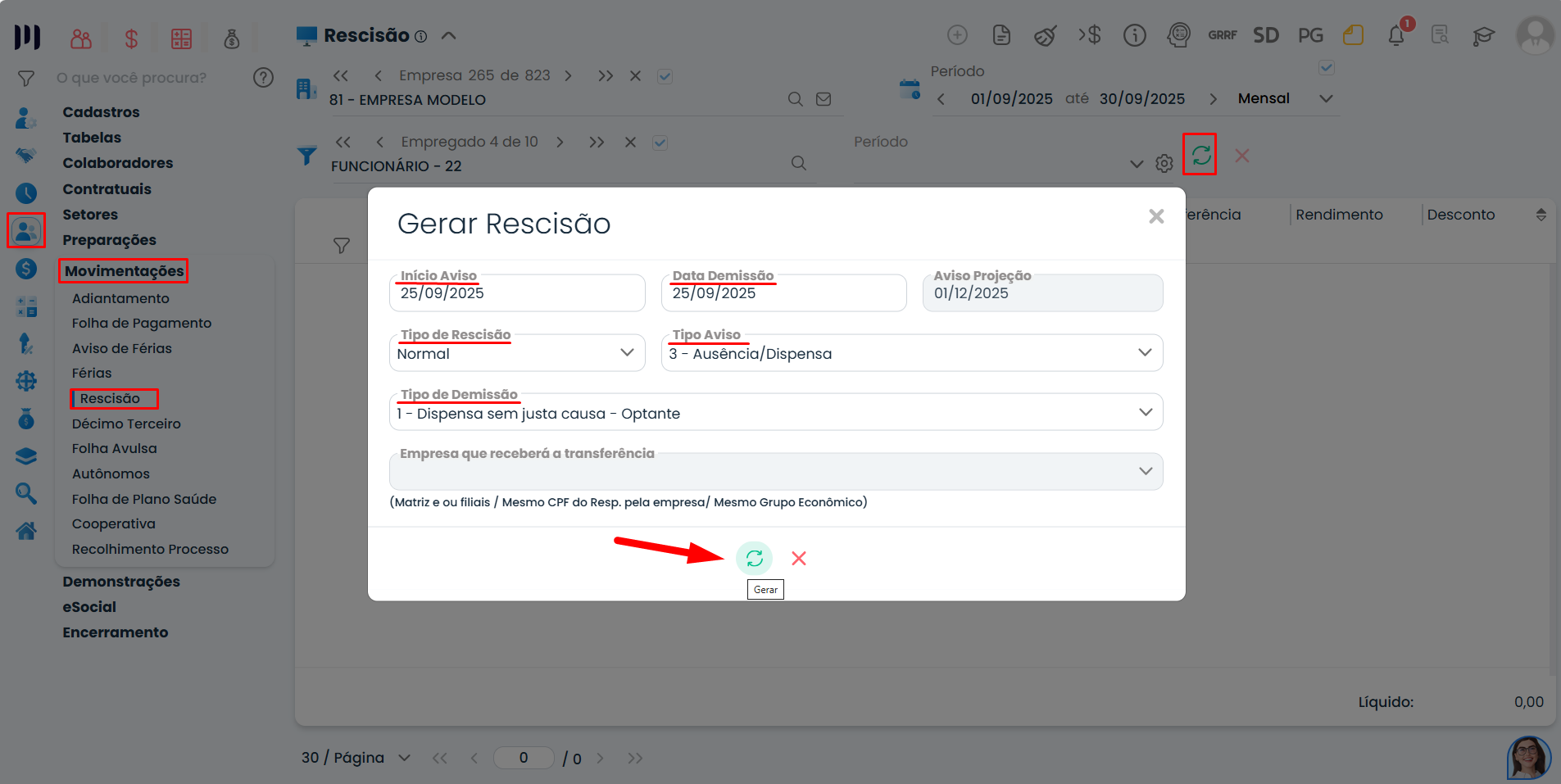This screenshot has height=784, width=1561.
Task: Open the highlighted payroll person sidebar icon
Action: click(x=26, y=231)
